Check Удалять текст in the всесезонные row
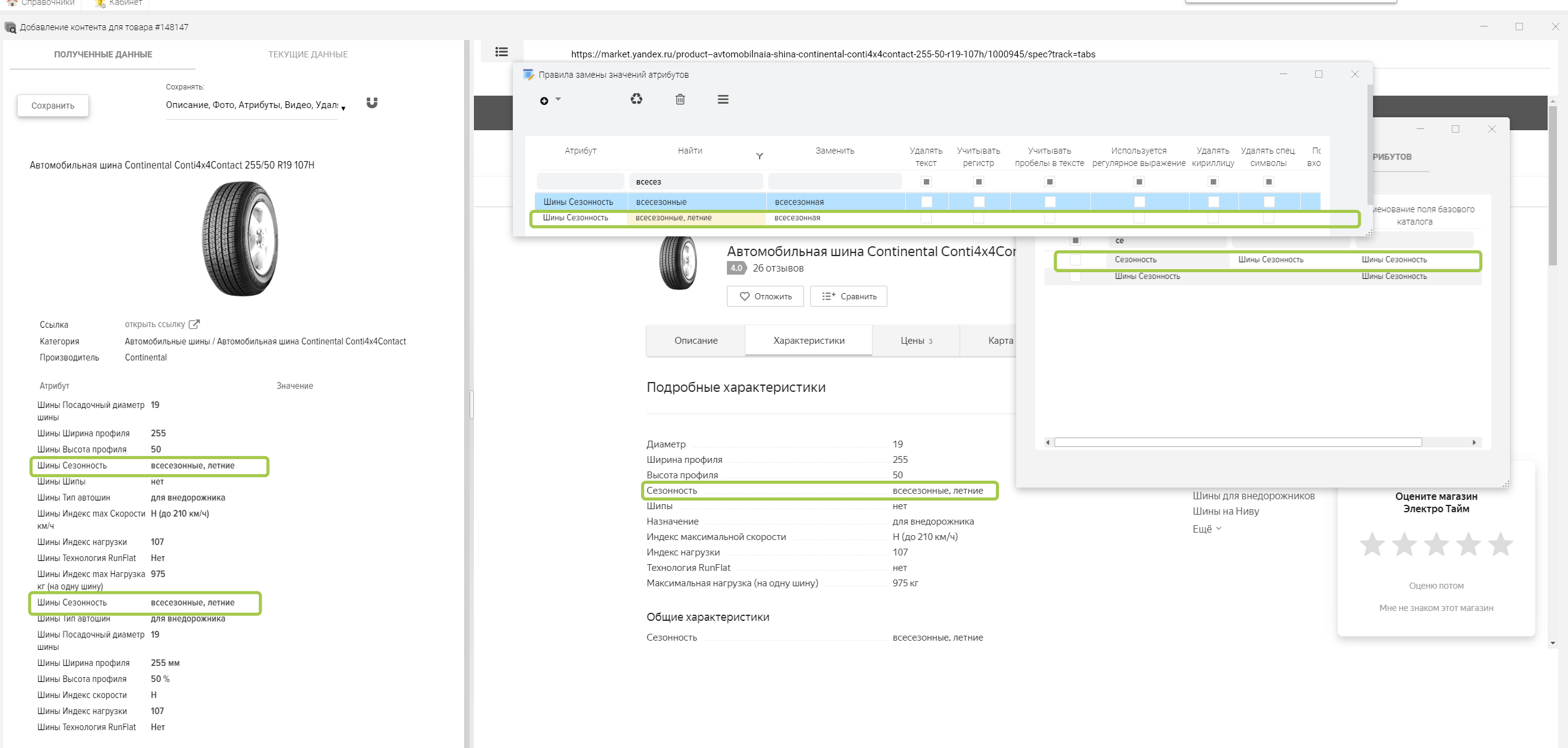1568x748 pixels. pyautogui.click(x=926, y=202)
